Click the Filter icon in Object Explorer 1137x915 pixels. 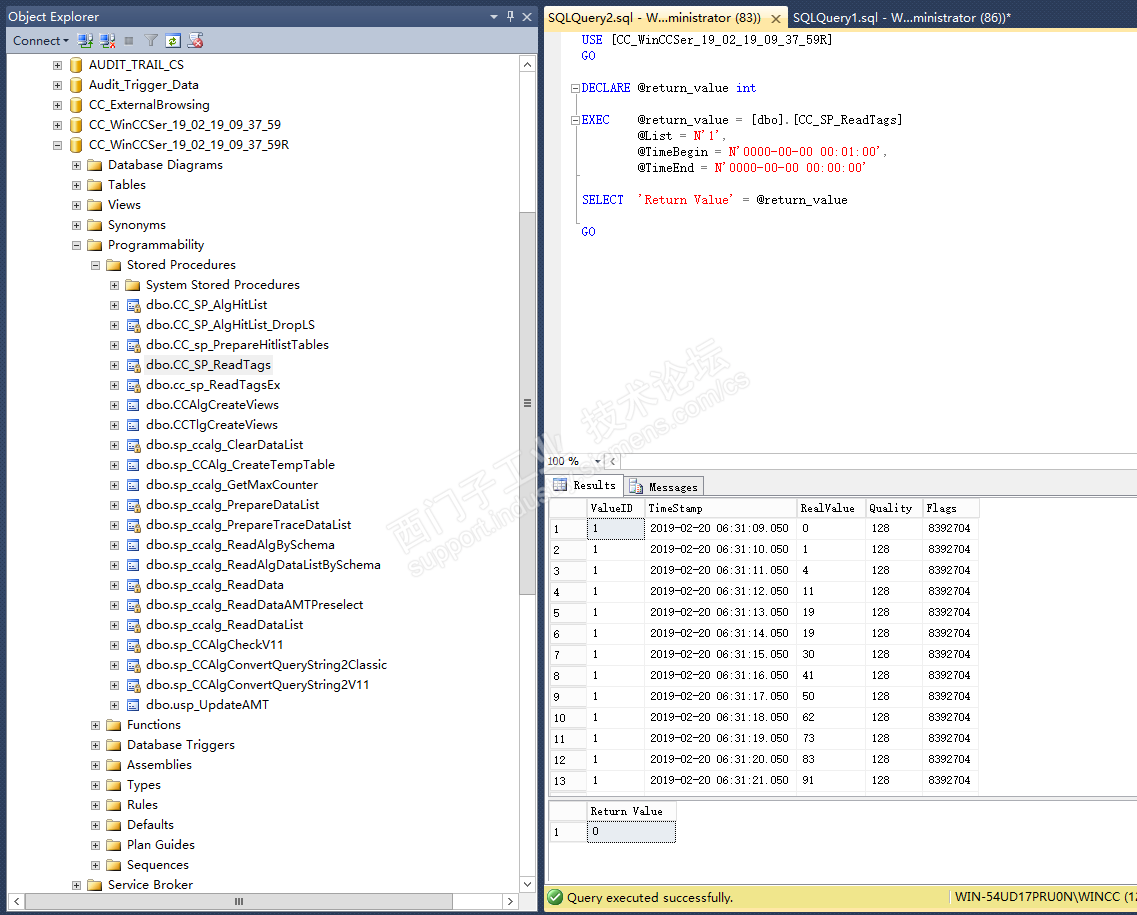pyautogui.click(x=151, y=41)
